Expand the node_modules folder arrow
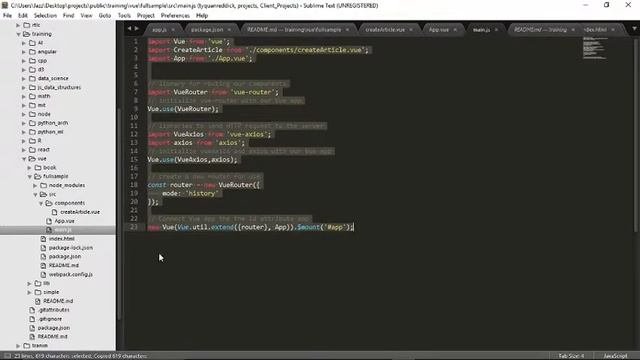640x360 pixels. [x=36, y=185]
